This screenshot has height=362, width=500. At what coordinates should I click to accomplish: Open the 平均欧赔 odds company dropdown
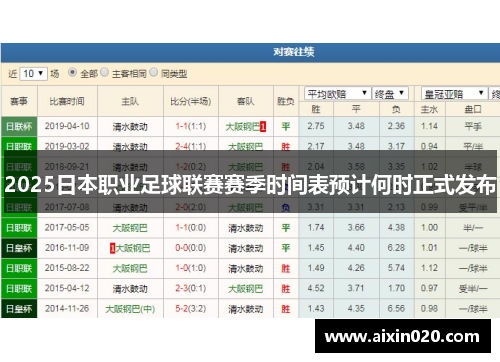pyautogui.click(x=337, y=94)
